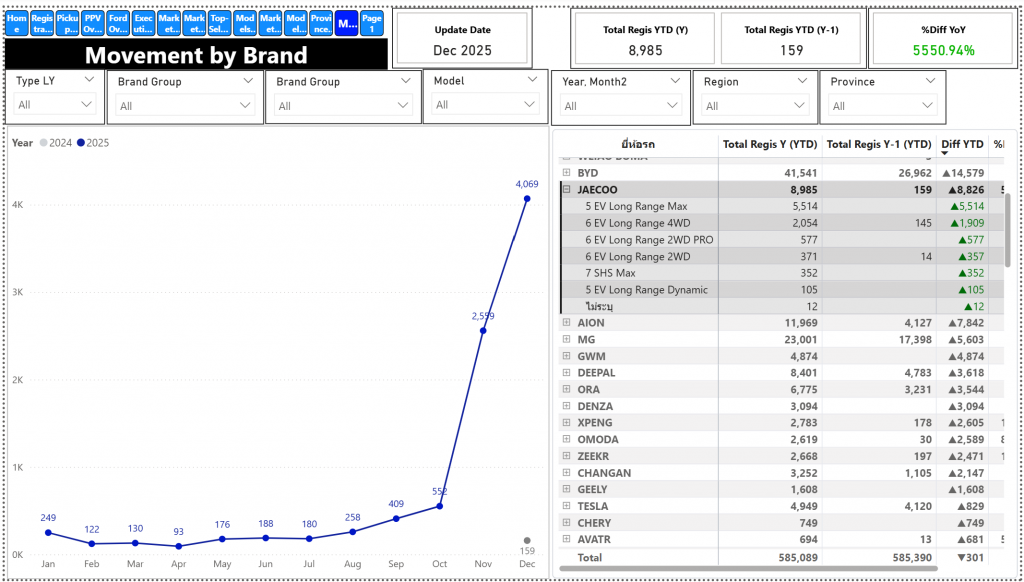Open the Top-Selling navigation button
This screenshot has width=1024, height=582.
pyautogui.click(x=220, y=24)
